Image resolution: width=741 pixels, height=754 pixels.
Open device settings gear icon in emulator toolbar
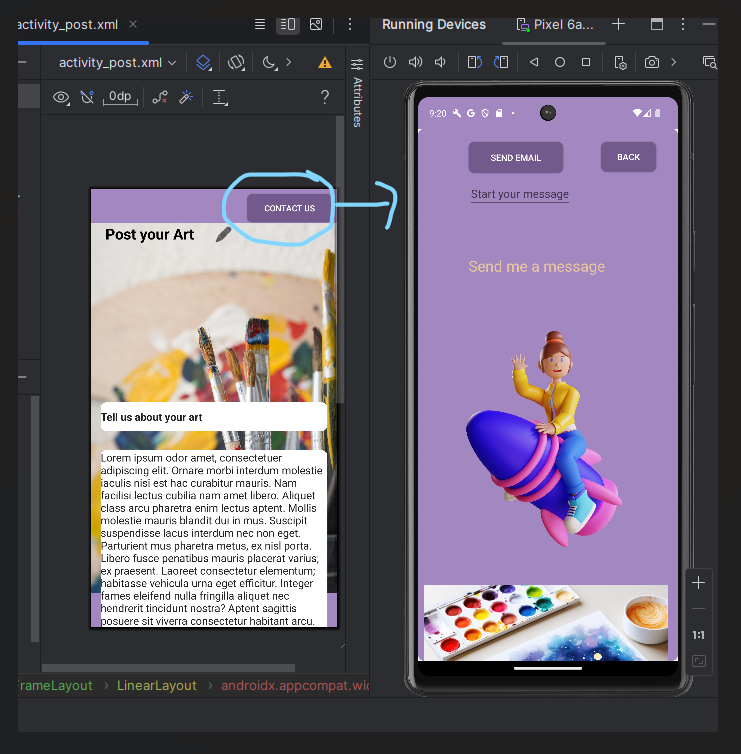pyautogui.click(x=620, y=63)
